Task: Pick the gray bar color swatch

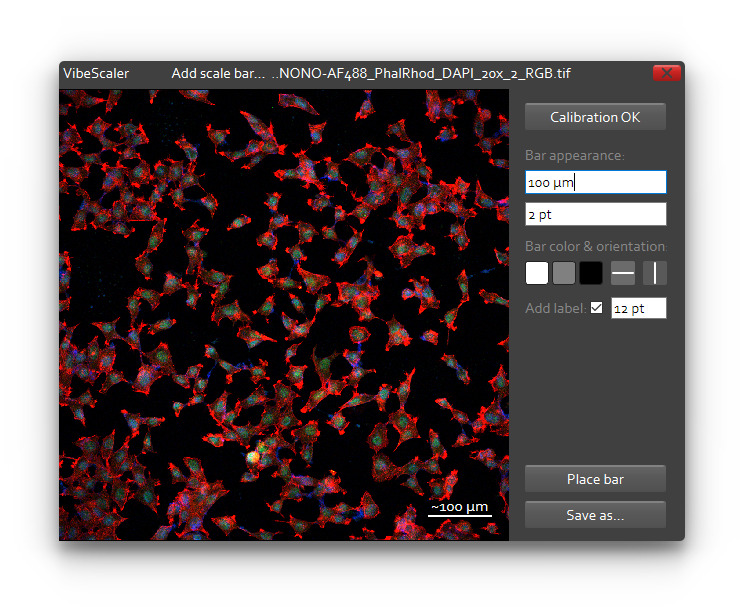Action: 564,273
